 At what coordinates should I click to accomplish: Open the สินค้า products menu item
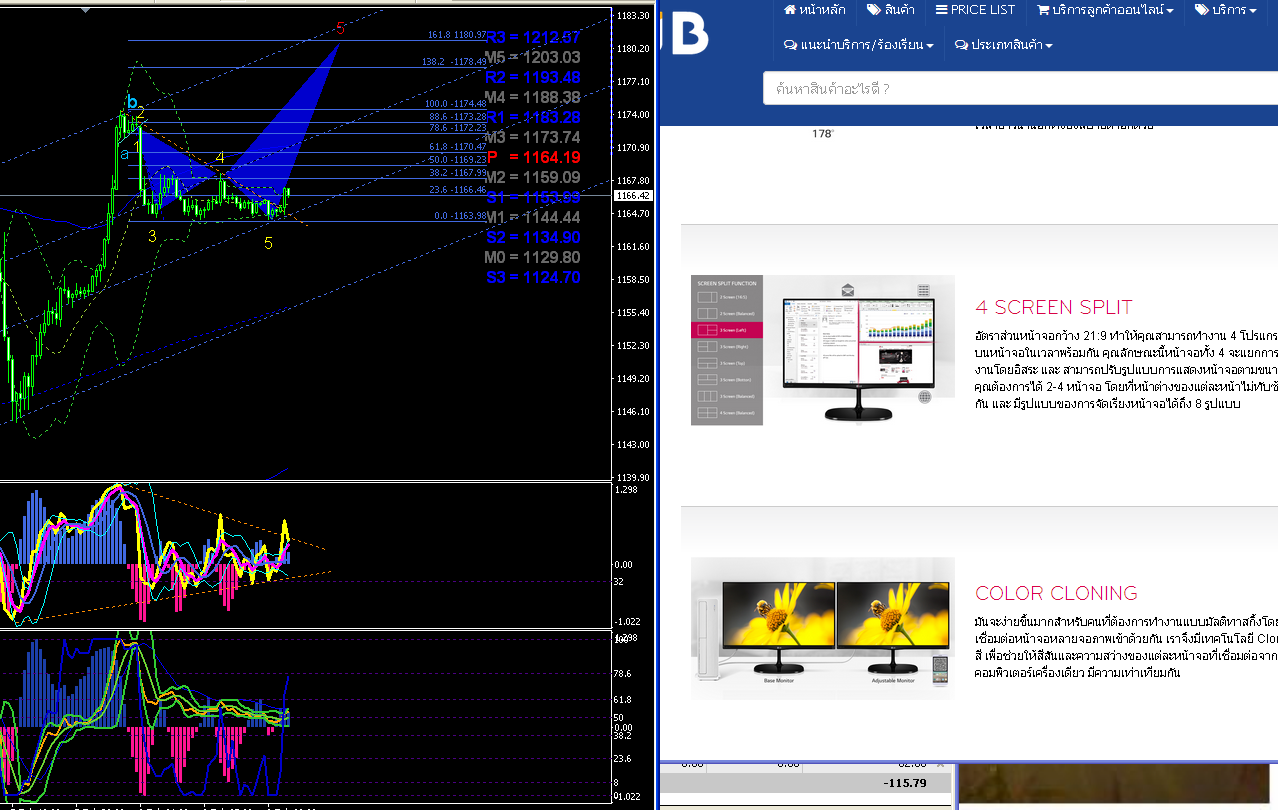point(890,10)
